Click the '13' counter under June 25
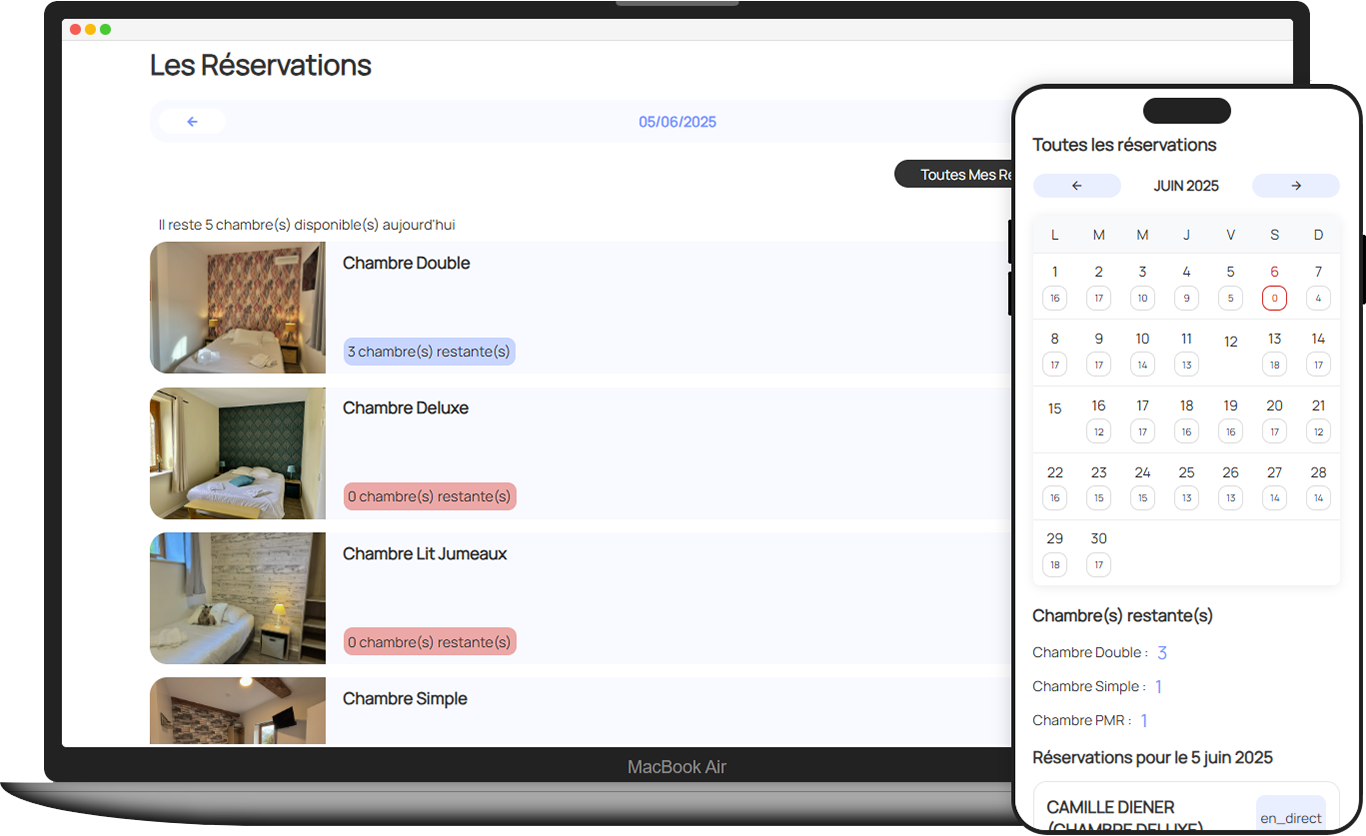The width and height of the screenshot is (1366, 836). [1186, 497]
